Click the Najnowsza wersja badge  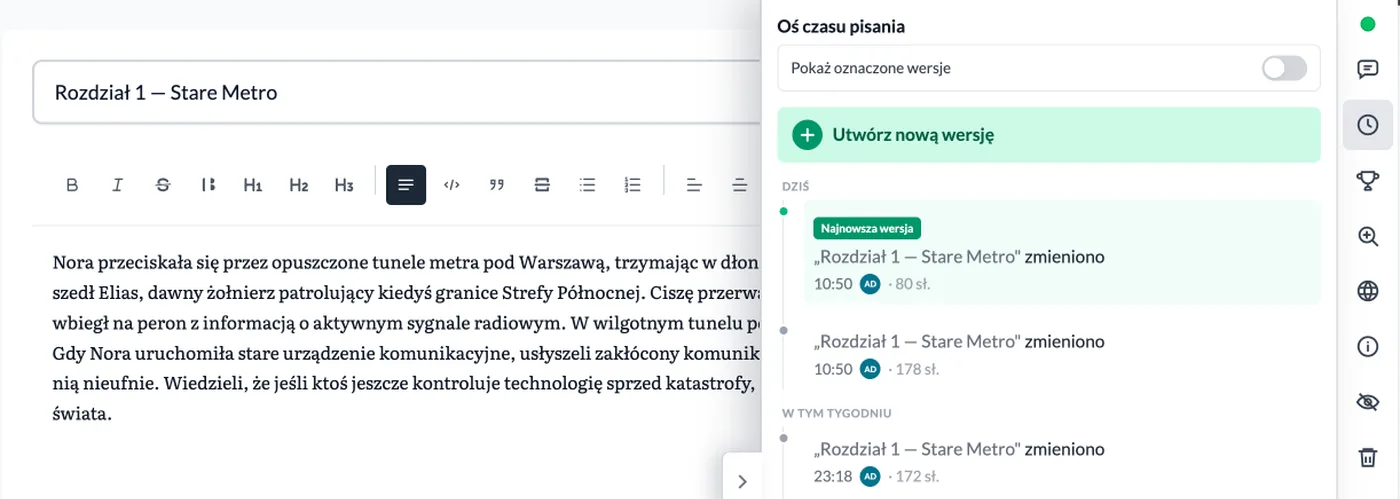point(867,228)
